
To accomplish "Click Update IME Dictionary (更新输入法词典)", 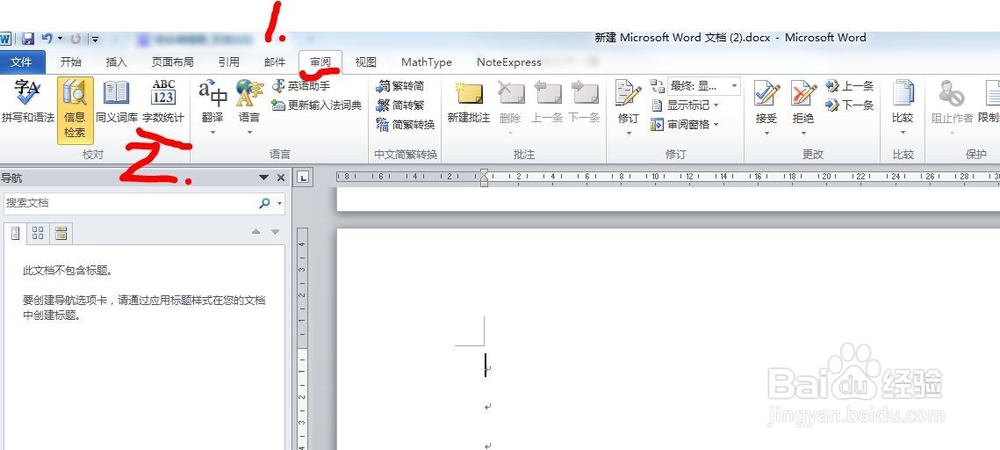I will point(316,105).
